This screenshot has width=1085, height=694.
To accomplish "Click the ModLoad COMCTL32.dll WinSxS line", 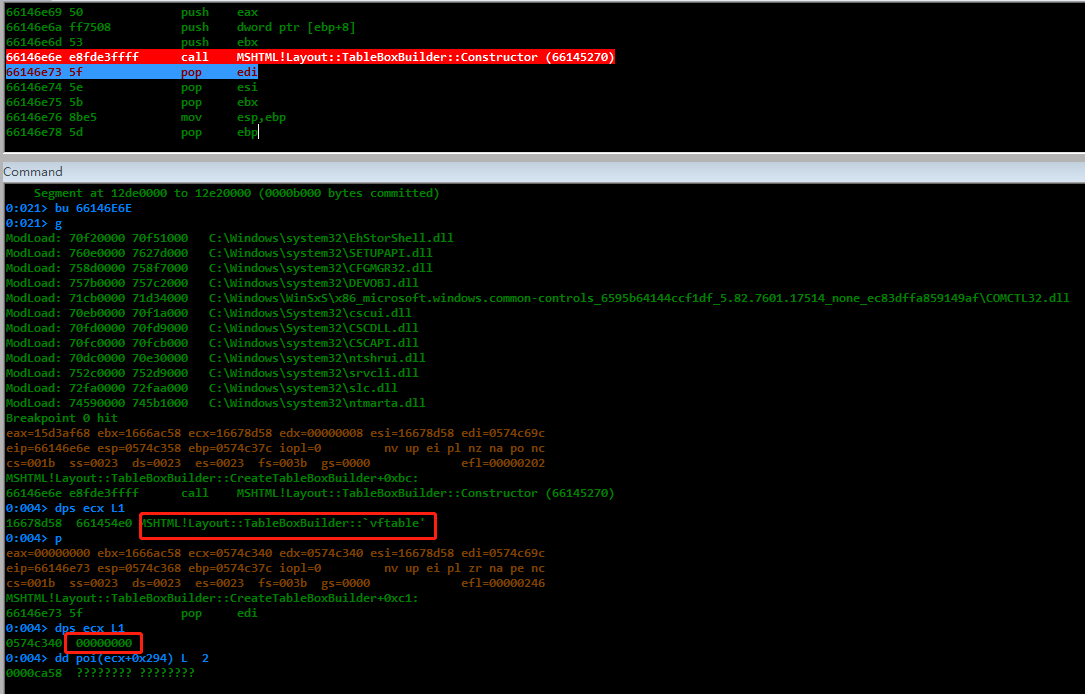I will (x=538, y=298).
